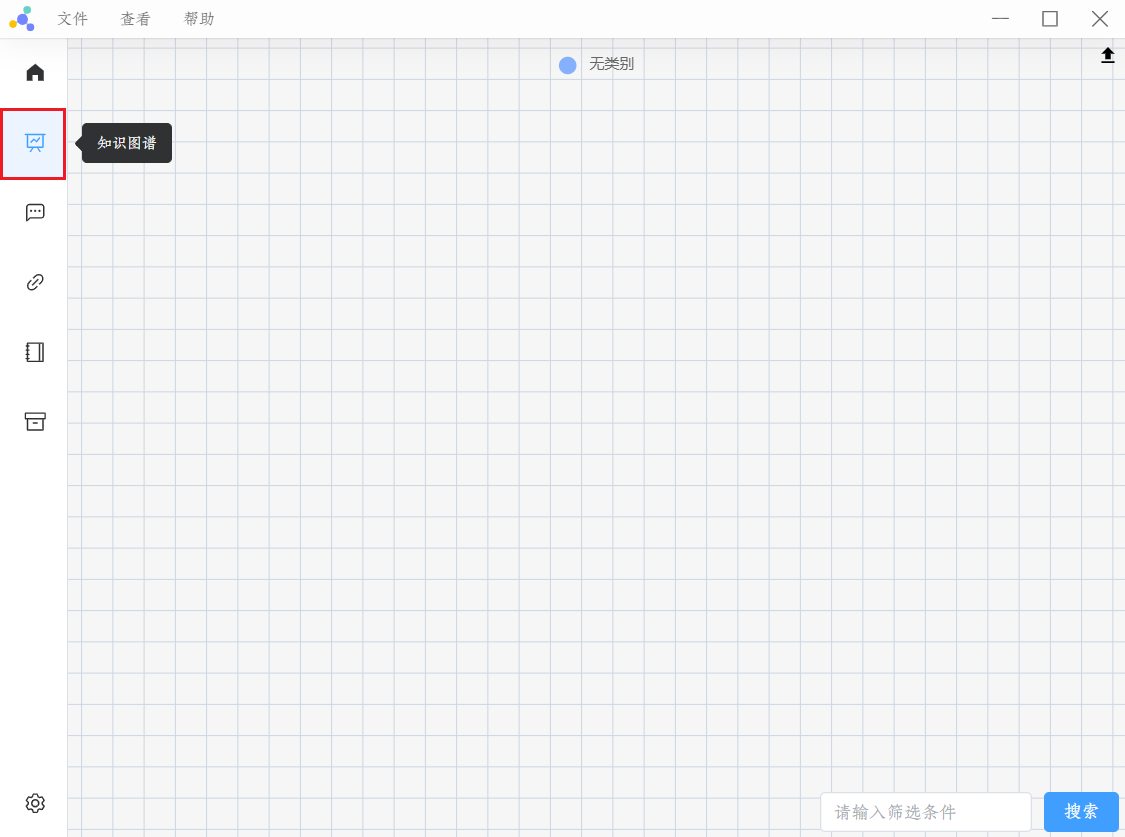Focus the 请输入筛选条件 filter input field
Screen dimensions: 1125x837
(x=926, y=812)
